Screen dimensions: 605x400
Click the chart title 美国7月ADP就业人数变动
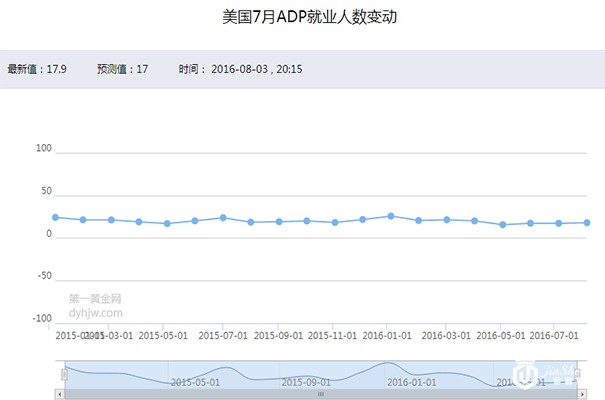pos(309,17)
